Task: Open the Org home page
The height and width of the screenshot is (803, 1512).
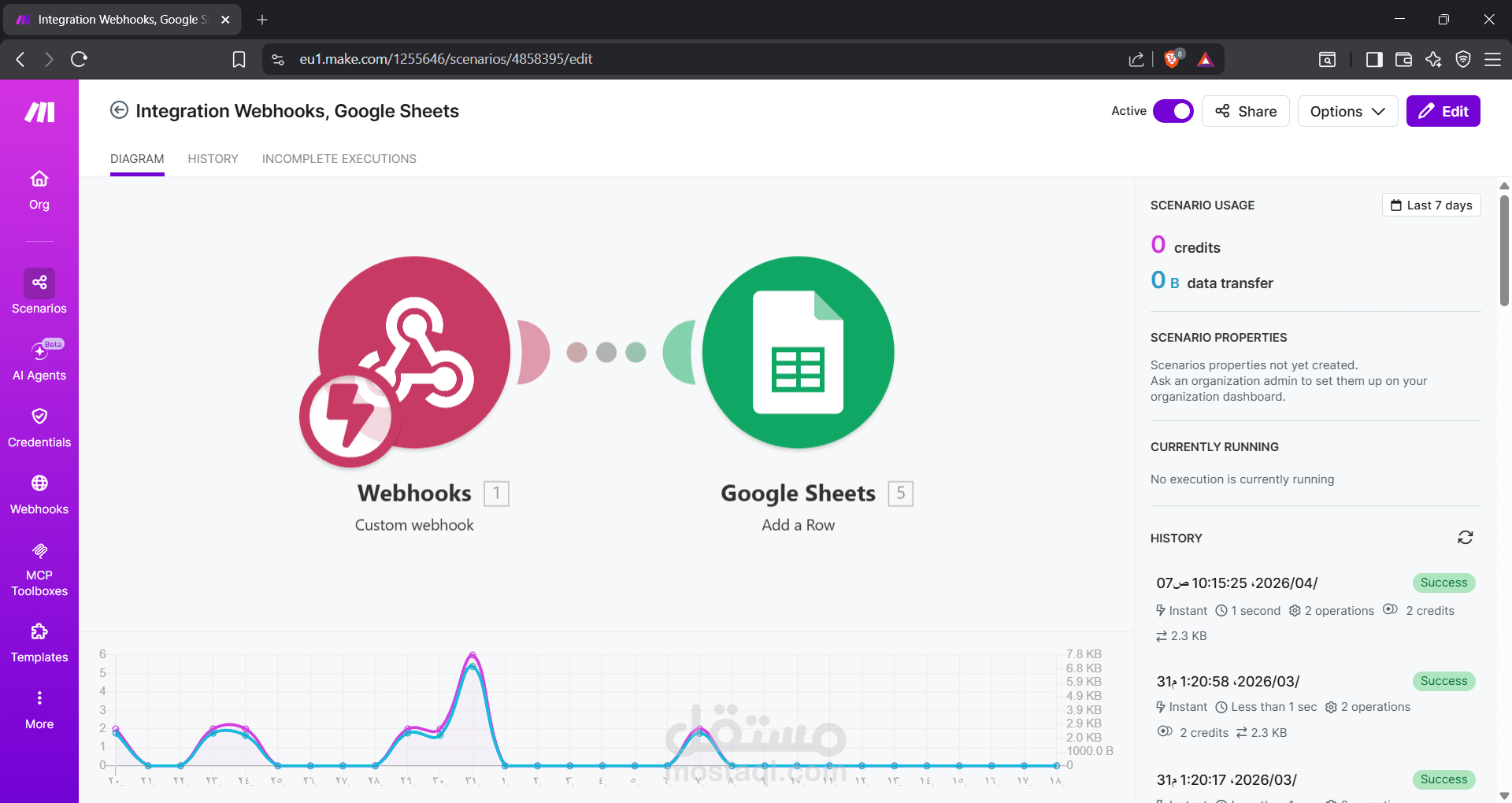Action: pos(39,191)
